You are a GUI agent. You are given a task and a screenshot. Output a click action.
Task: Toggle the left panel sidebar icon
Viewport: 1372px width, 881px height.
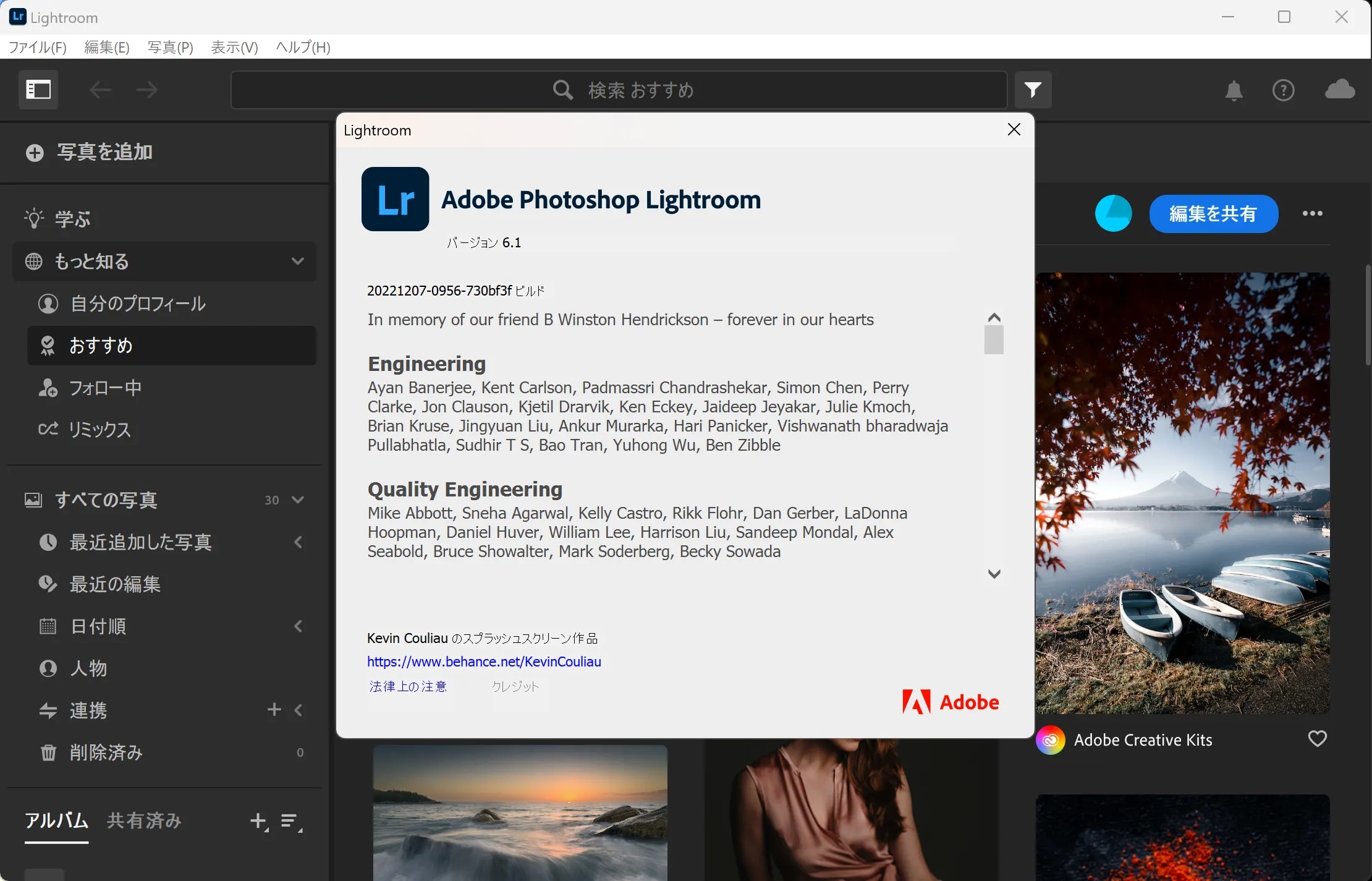pyautogui.click(x=38, y=90)
